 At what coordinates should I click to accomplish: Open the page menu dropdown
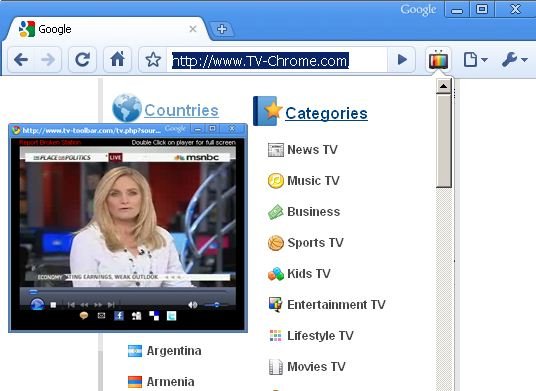click(475, 60)
